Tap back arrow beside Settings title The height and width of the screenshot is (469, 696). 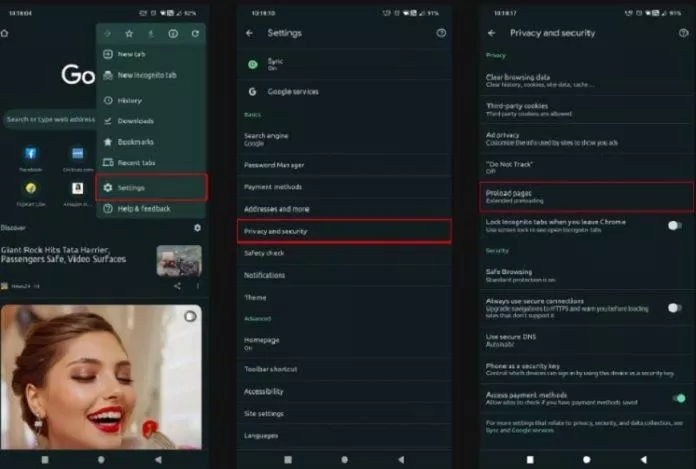coord(250,33)
